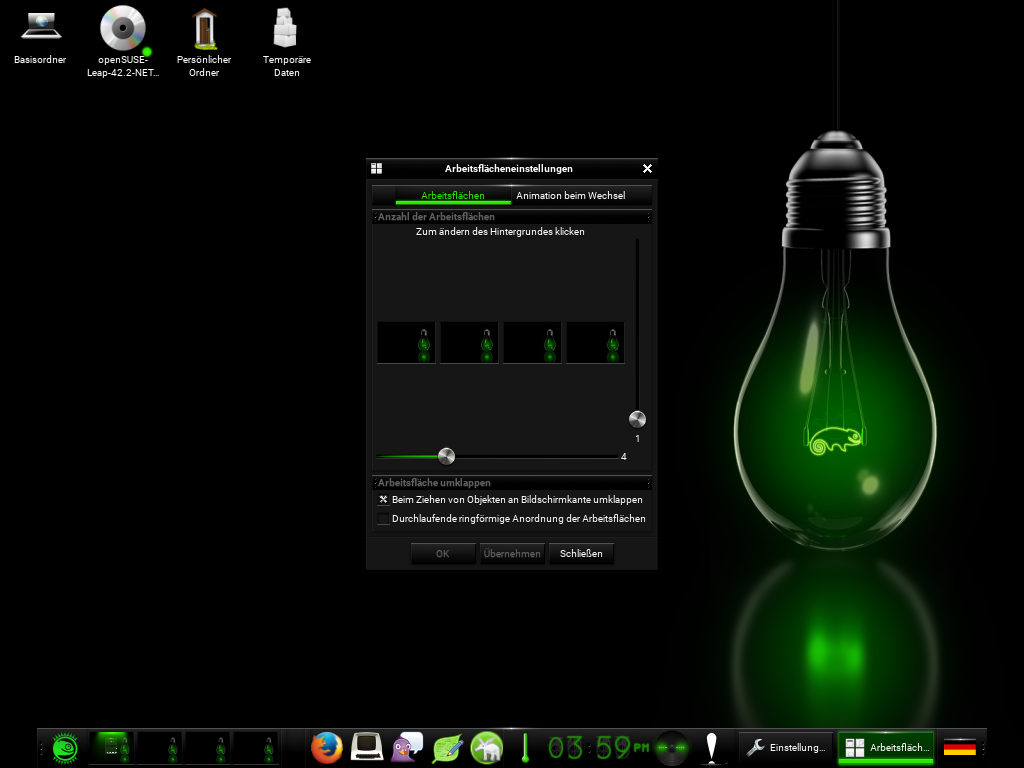Click the German flag keyboard layout indicator

(x=959, y=747)
